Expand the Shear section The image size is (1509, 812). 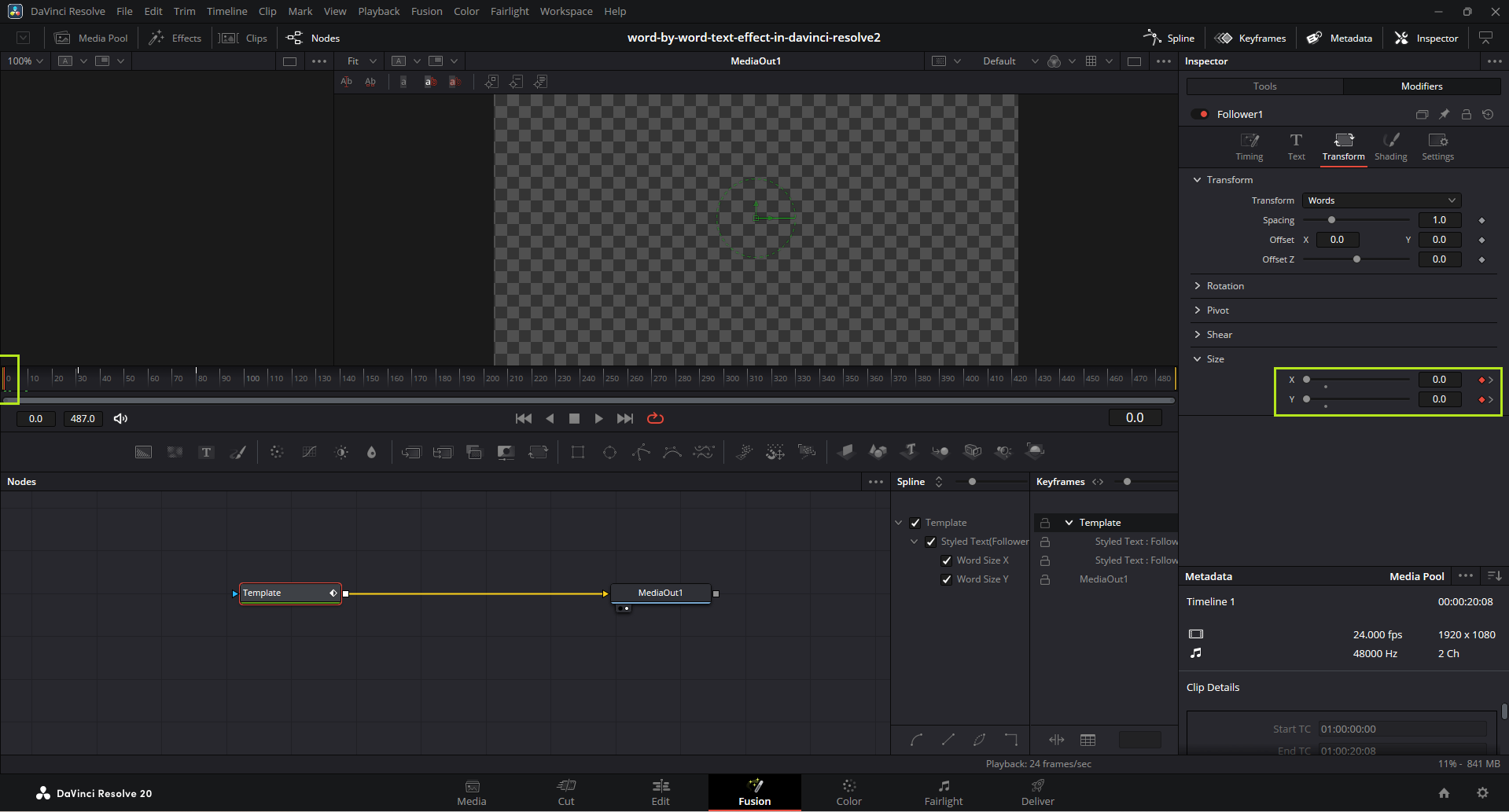point(1219,335)
